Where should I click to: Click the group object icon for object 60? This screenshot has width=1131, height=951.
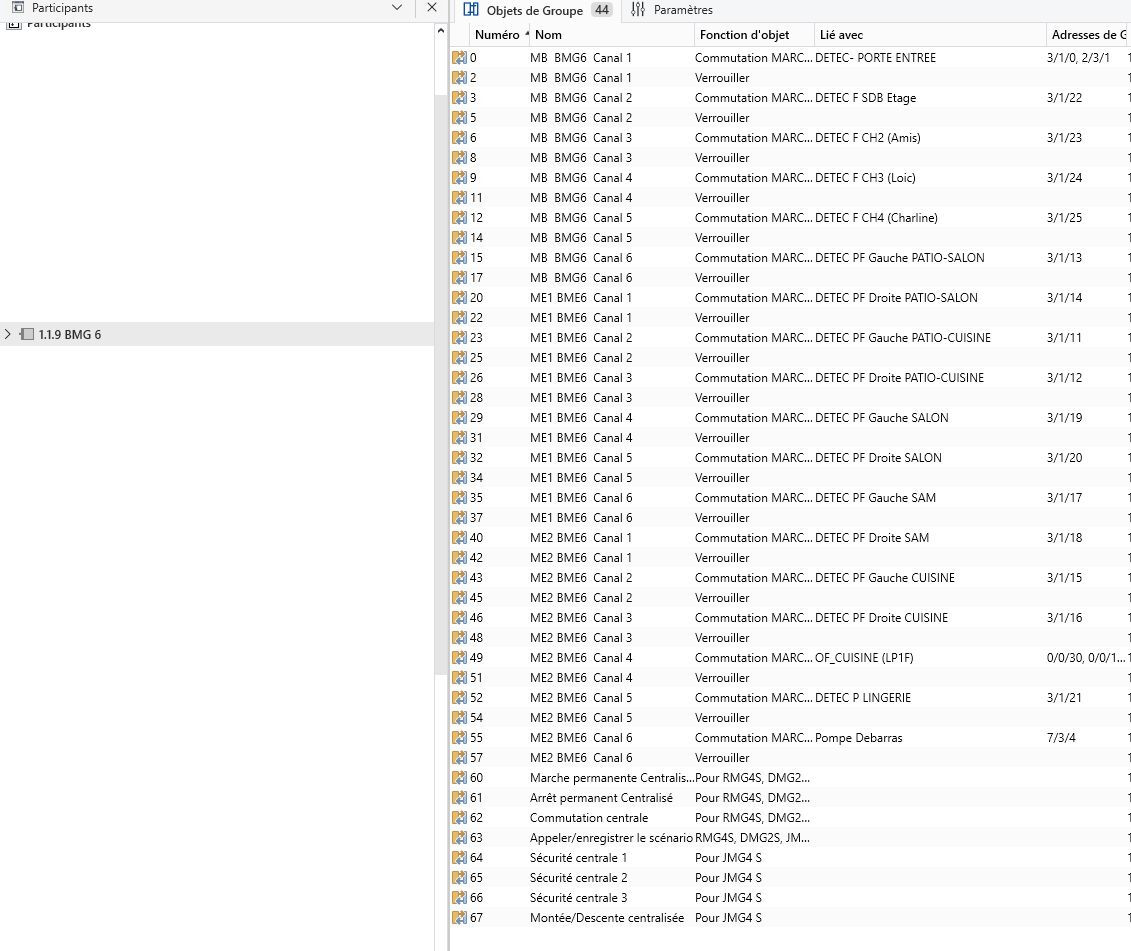coord(459,778)
